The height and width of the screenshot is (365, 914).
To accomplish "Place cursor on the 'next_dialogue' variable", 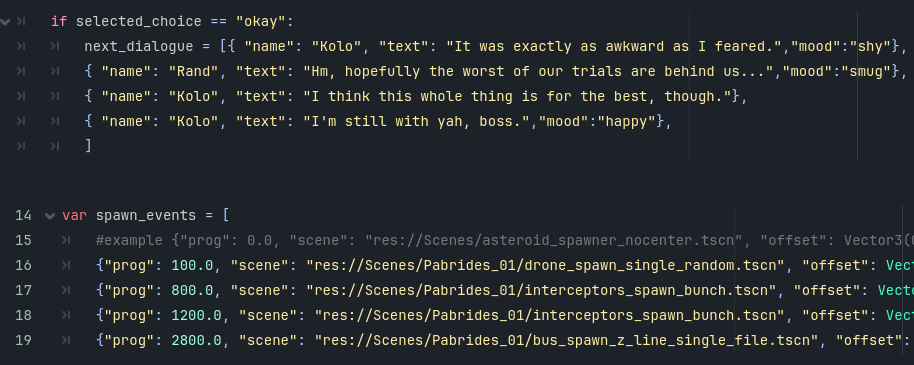I will coord(139,47).
